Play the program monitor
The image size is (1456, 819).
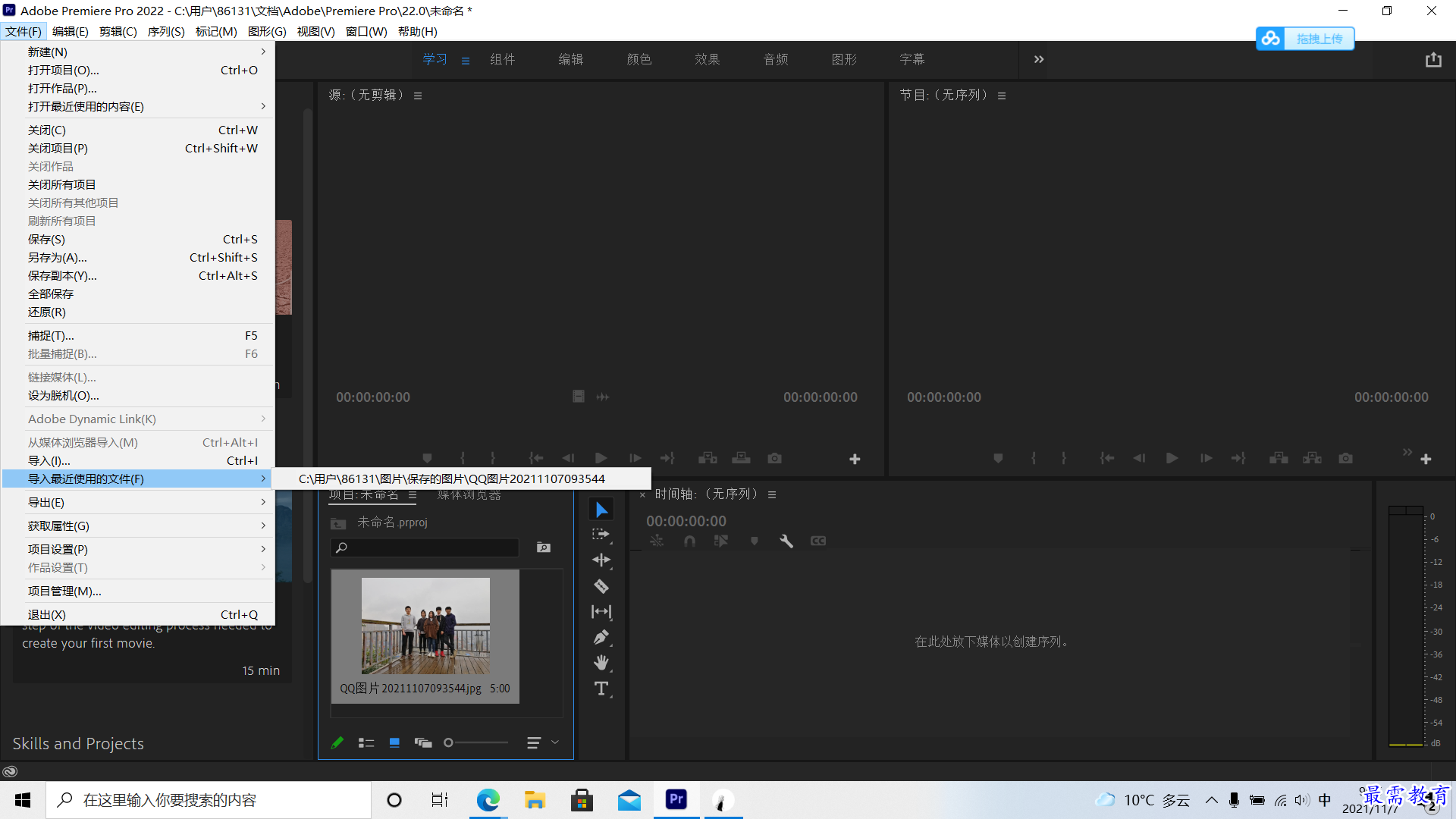[1172, 458]
